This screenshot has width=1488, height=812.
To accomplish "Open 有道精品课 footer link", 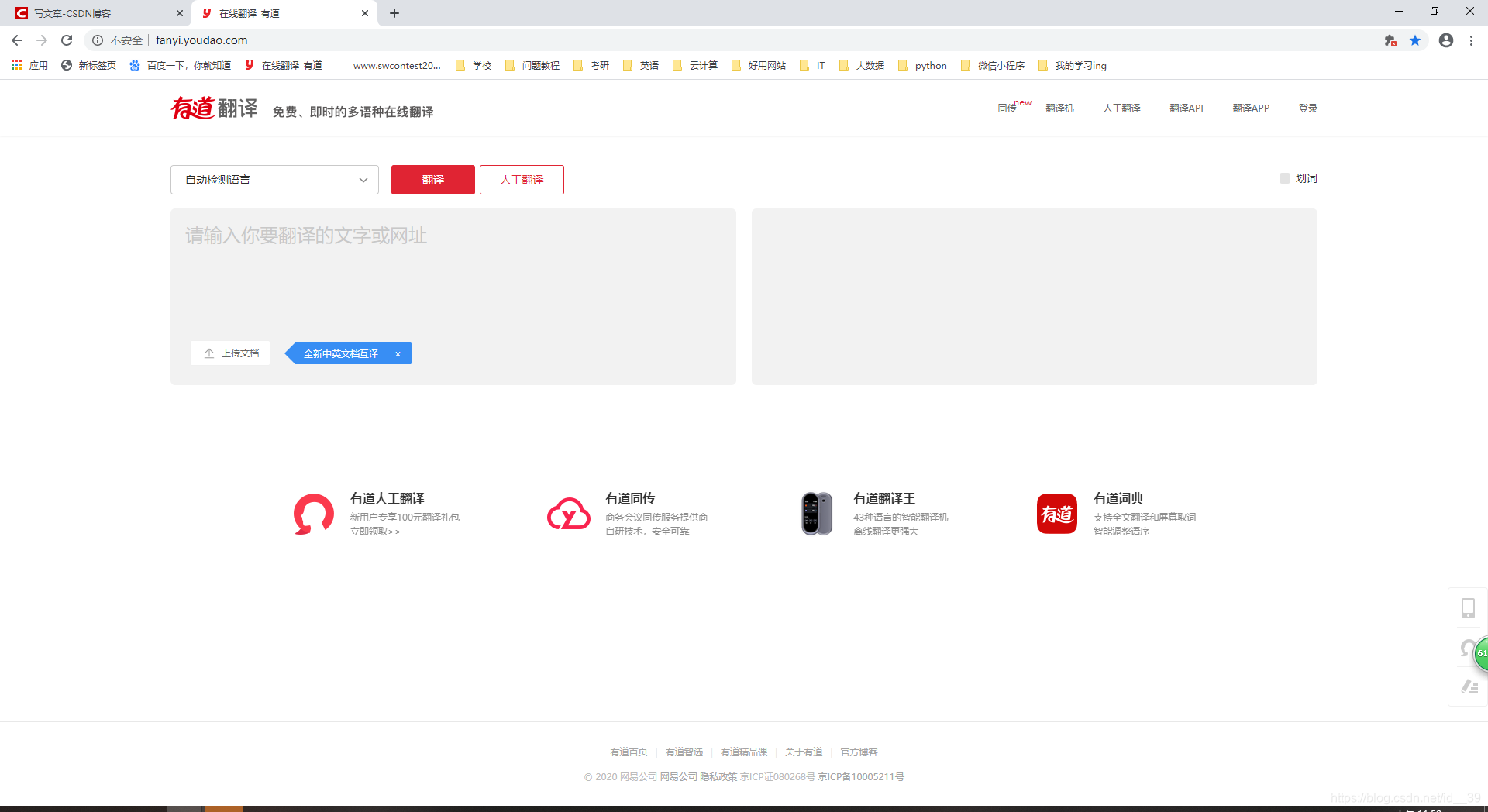I will coord(744,752).
